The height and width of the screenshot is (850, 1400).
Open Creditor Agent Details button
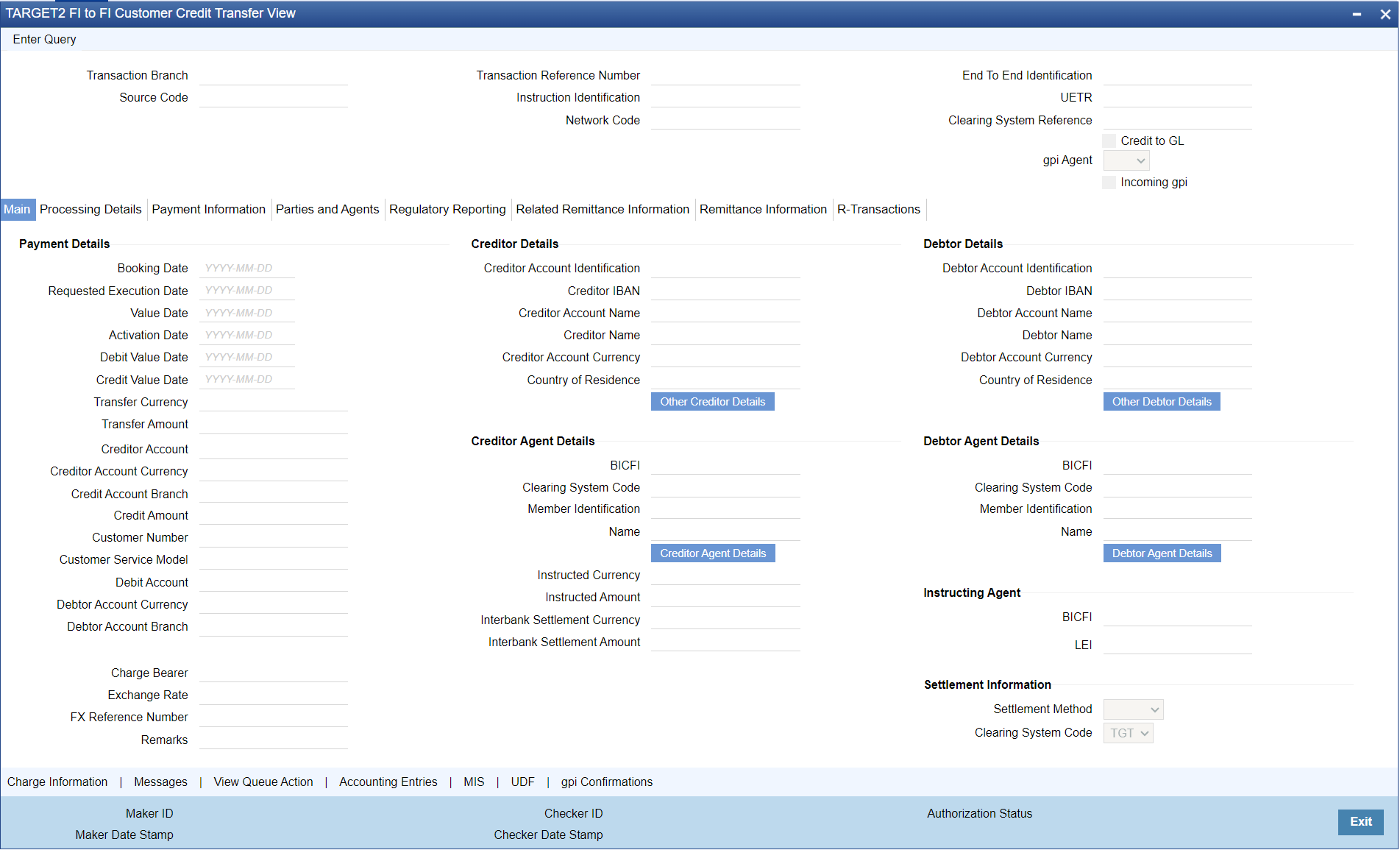point(713,553)
